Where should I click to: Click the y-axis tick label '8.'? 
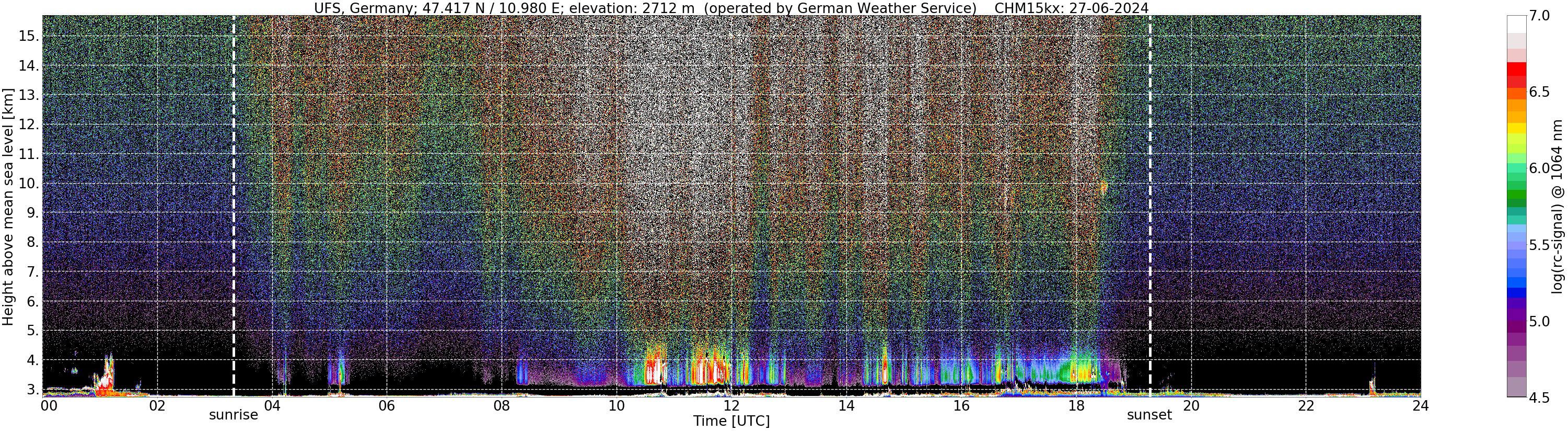click(32, 242)
